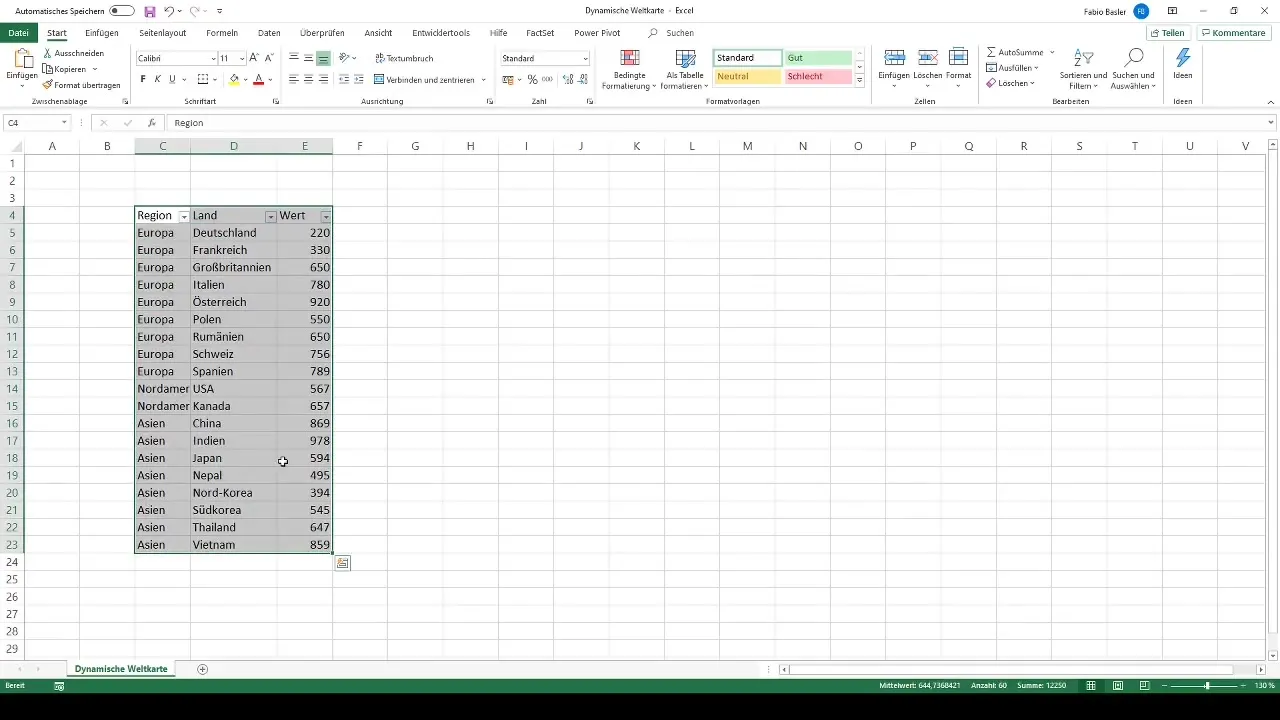Apply Gut cell style
Viewport: 1280px width, 720px height.
point(818,58)
